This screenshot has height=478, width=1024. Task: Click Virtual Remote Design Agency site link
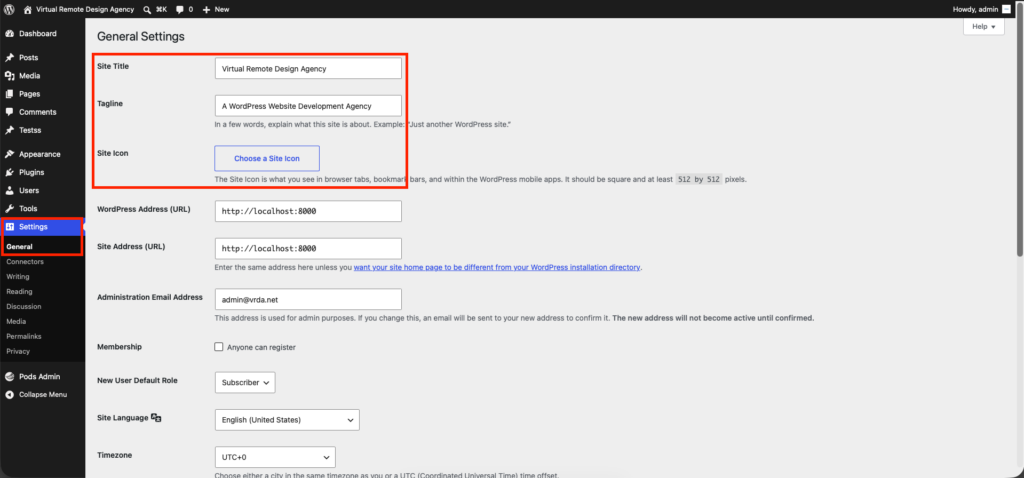tap(86, 9)
